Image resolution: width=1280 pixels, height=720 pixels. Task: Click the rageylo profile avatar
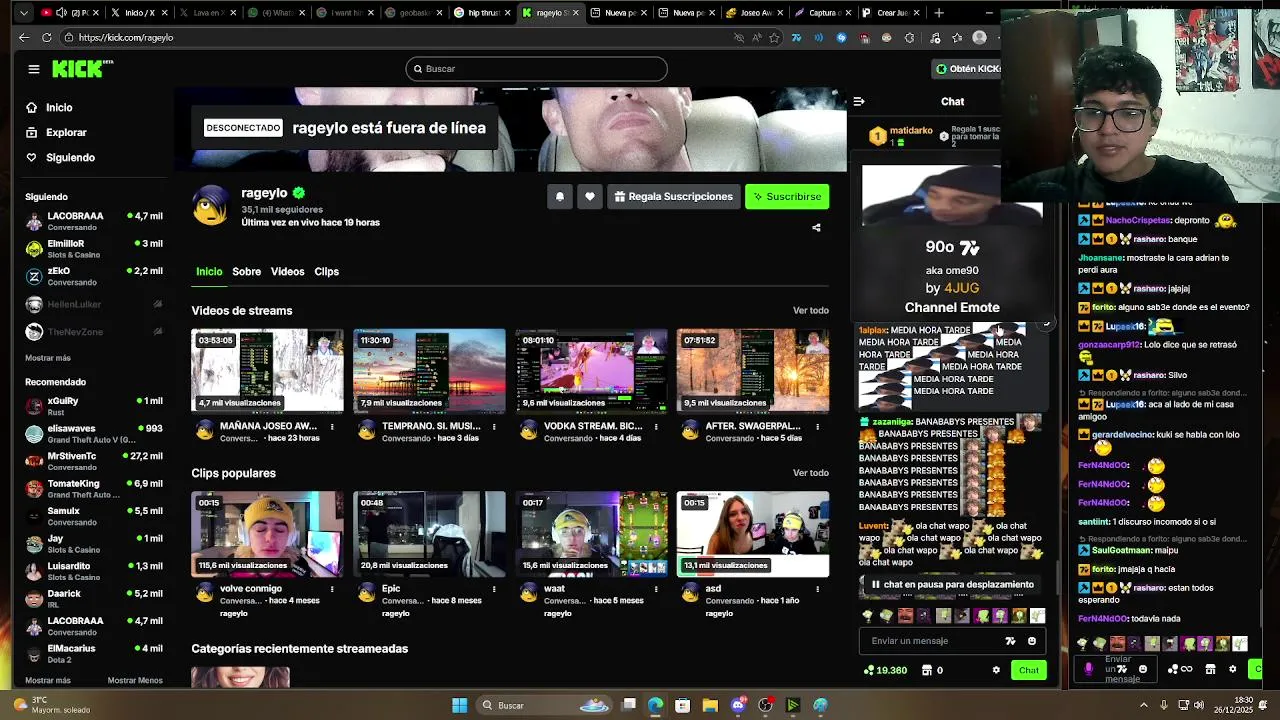[210, 205]
